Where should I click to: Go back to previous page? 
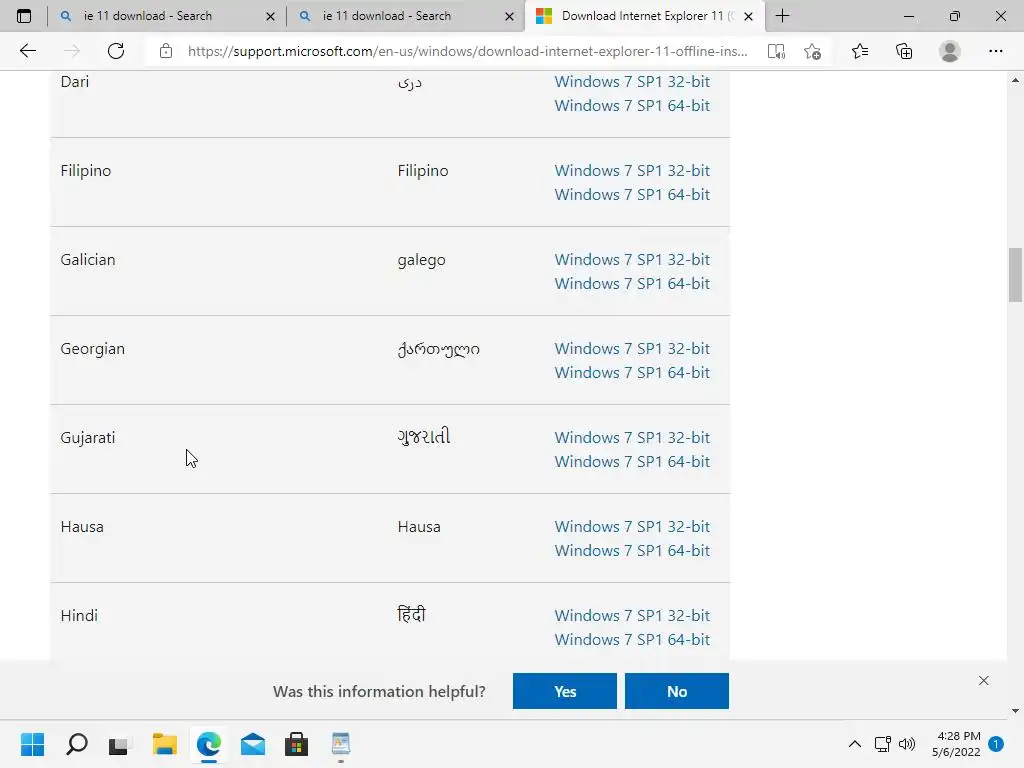[27, 51]
